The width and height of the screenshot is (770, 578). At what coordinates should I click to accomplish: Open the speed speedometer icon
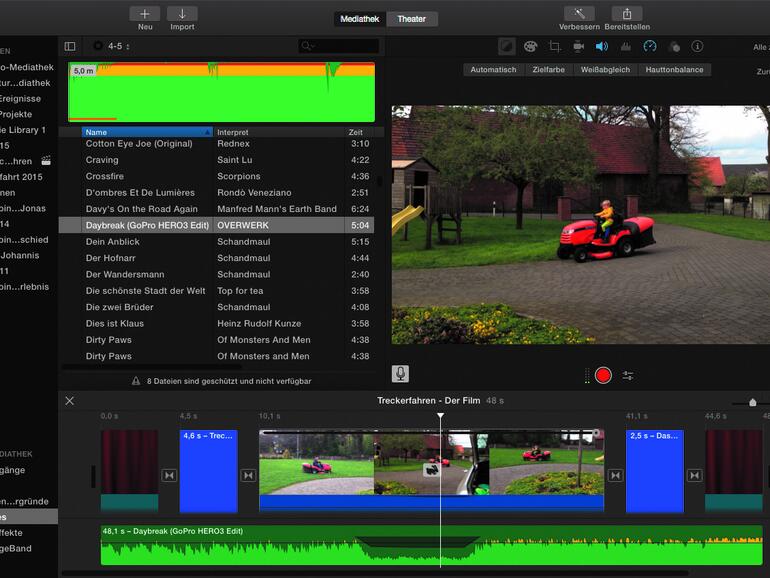click(650, 46)
